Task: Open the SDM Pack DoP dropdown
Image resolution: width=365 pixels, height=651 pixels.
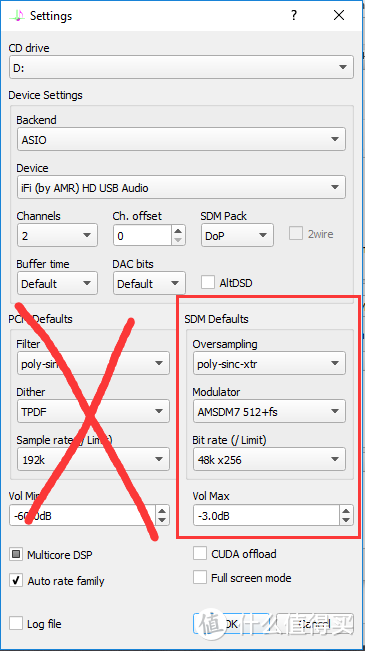Action: point(237,235)
